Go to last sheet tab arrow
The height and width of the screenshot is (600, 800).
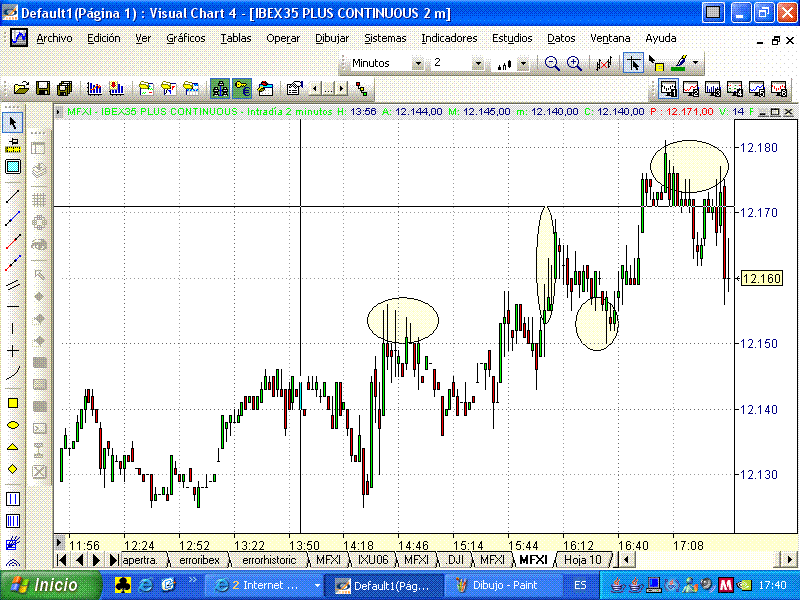point(114,560)
